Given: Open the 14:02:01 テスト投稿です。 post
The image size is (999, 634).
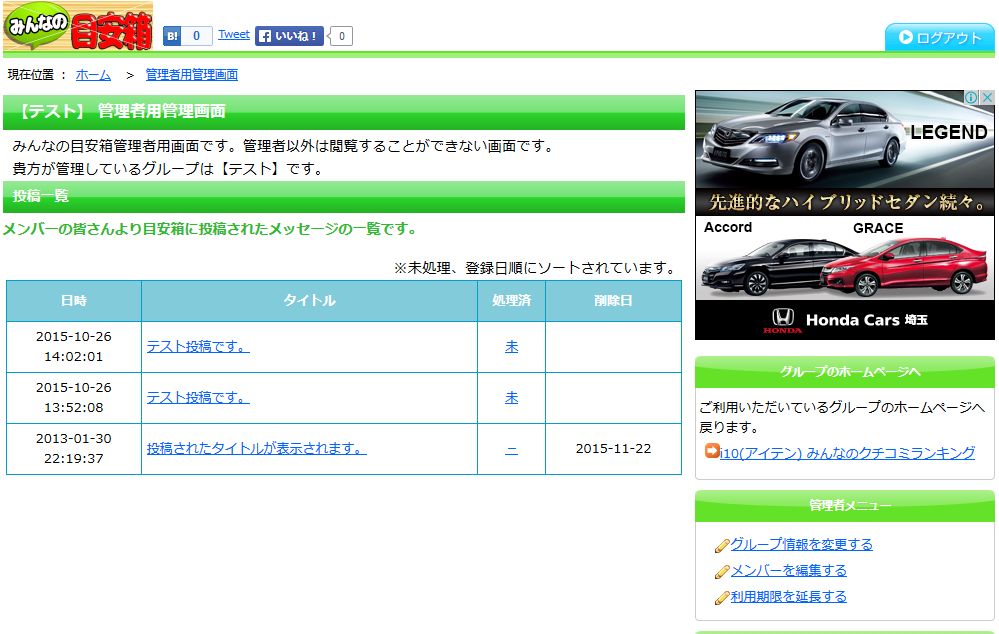Looking at the screenshot, I should point(198,347).
